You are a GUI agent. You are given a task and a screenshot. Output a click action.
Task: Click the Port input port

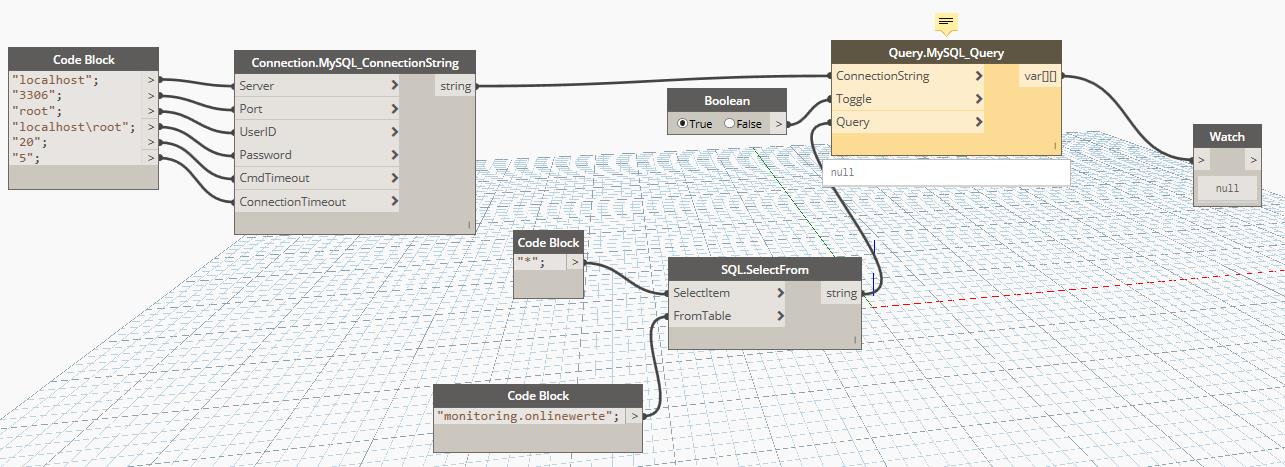pos(317,109)
